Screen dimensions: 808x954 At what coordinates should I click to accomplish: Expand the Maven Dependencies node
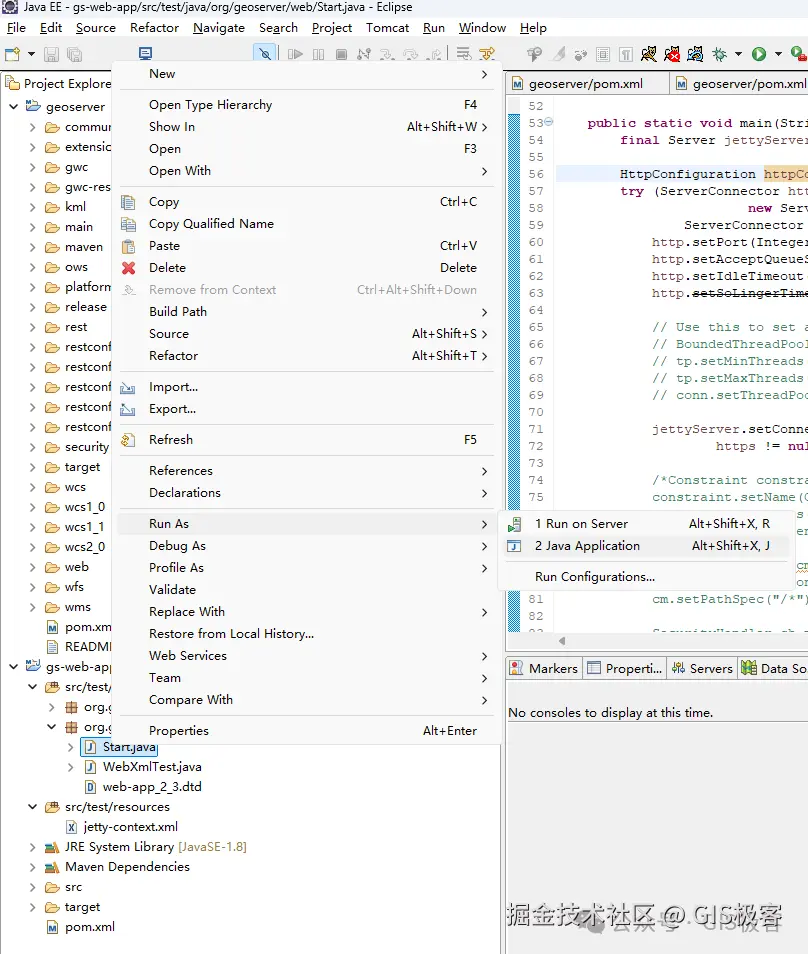click(33, 867)
